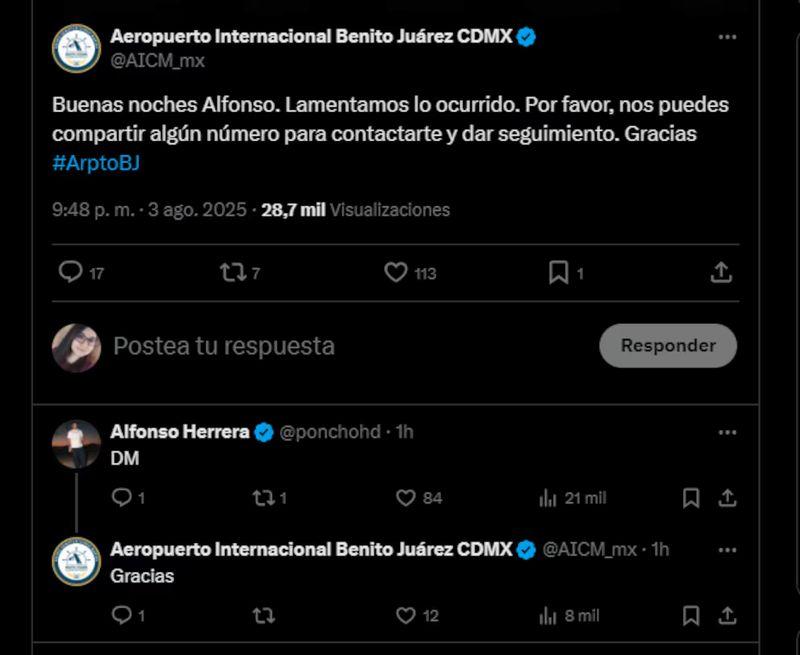Reply to the Gracias tweet
The image size is (800, 655).
[121, 616]
